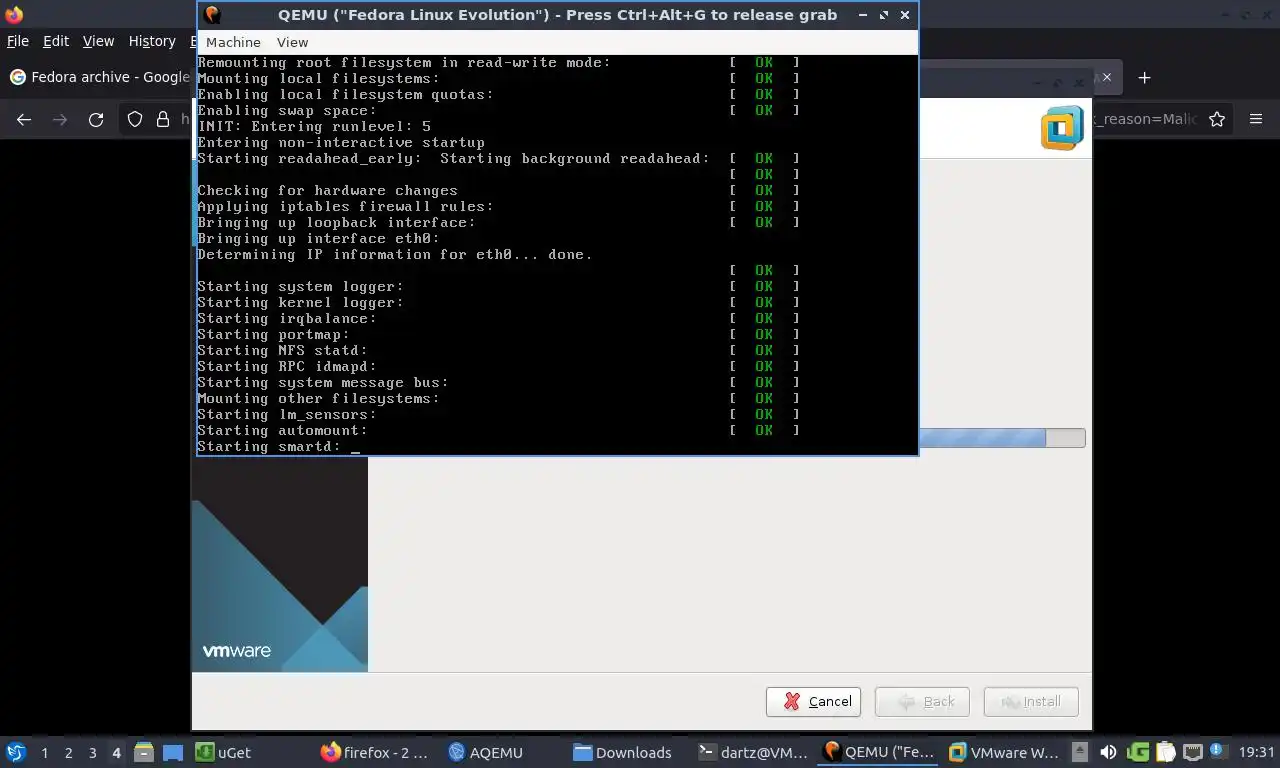Click the site lock icon in the address bar
1280x768 pixels.
pyautogui.click(x=163, y=119)
